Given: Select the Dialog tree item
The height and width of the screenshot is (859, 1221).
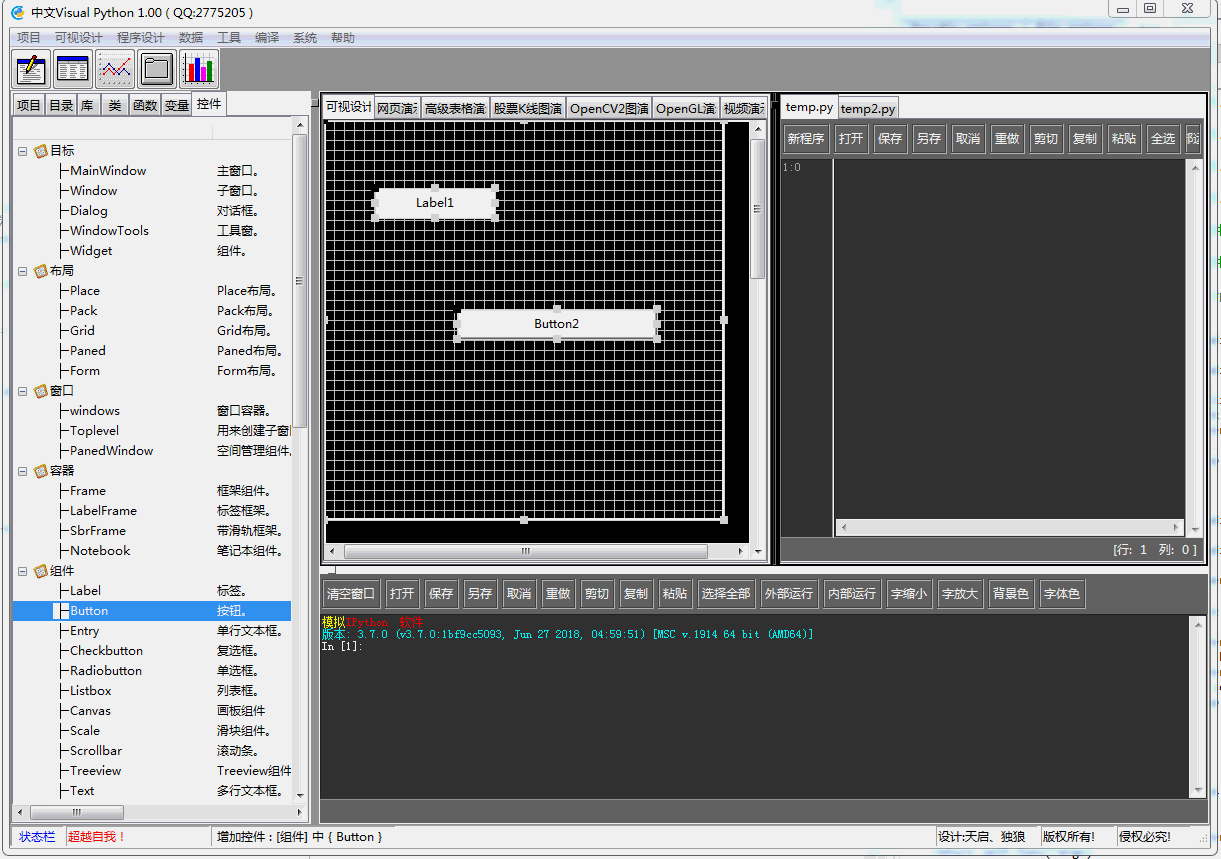Looking at the screenshot, I should [89, 211].
